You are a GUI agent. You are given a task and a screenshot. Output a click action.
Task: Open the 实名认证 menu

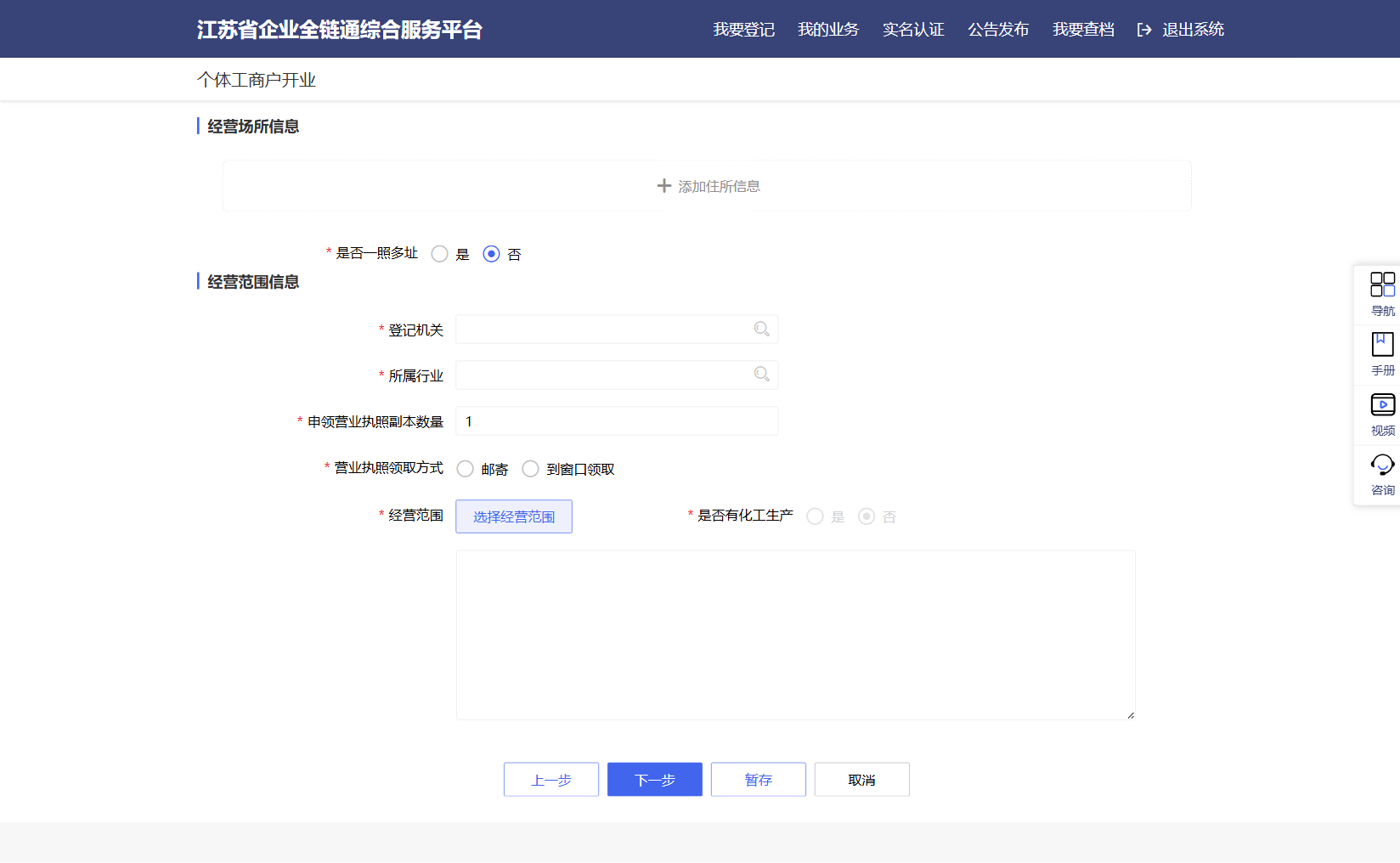pyautogui.click(x=913, y=30)
